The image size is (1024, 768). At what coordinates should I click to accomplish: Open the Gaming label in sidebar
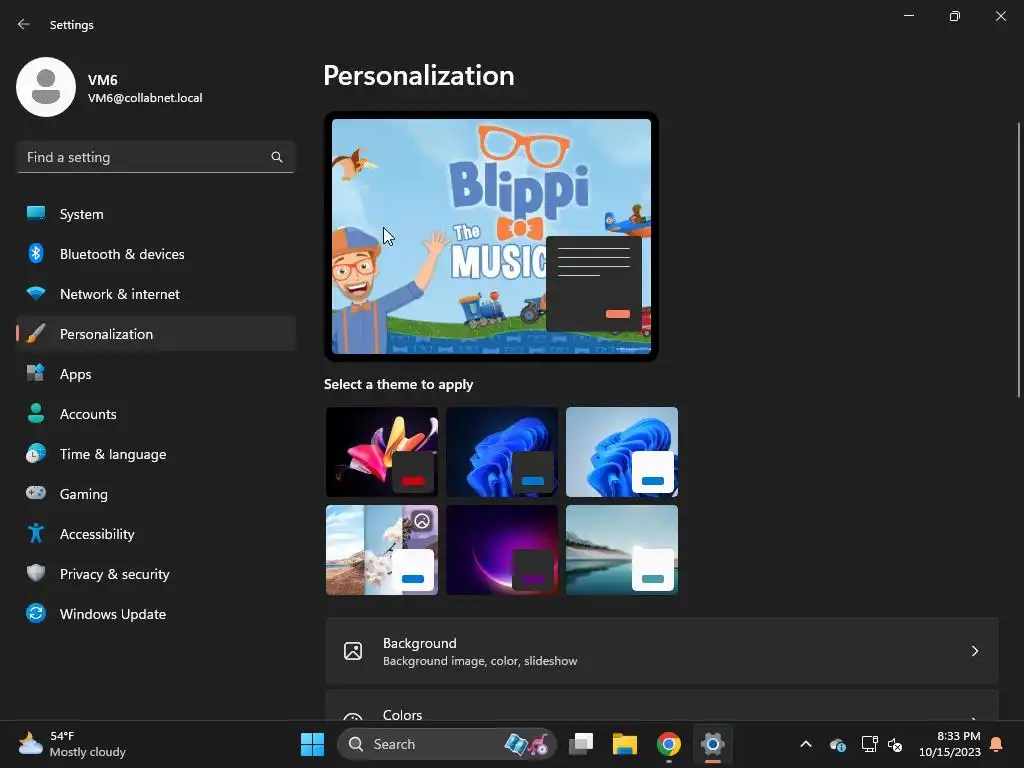84,494
